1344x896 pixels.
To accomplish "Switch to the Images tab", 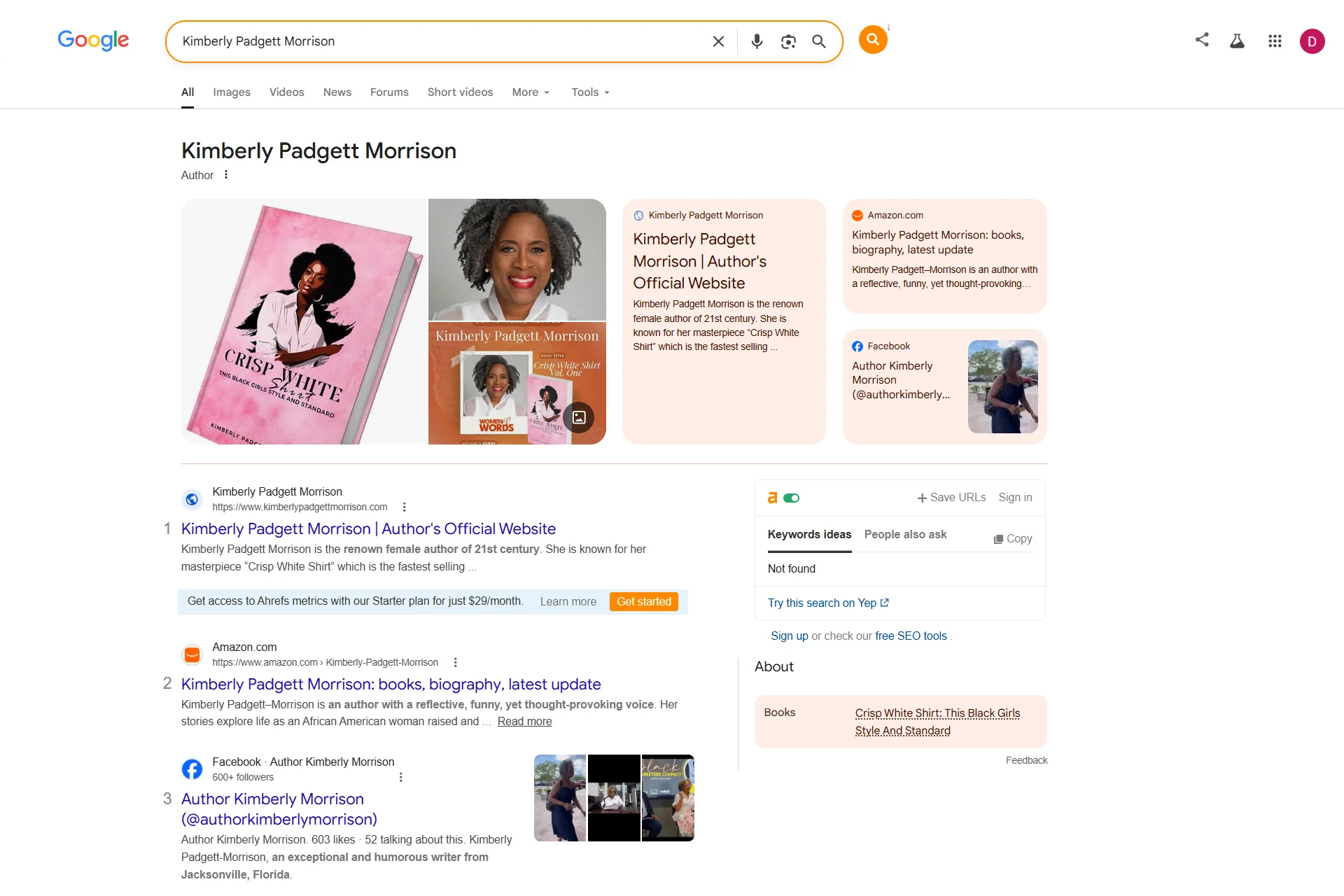I will [x=232, y=92].
